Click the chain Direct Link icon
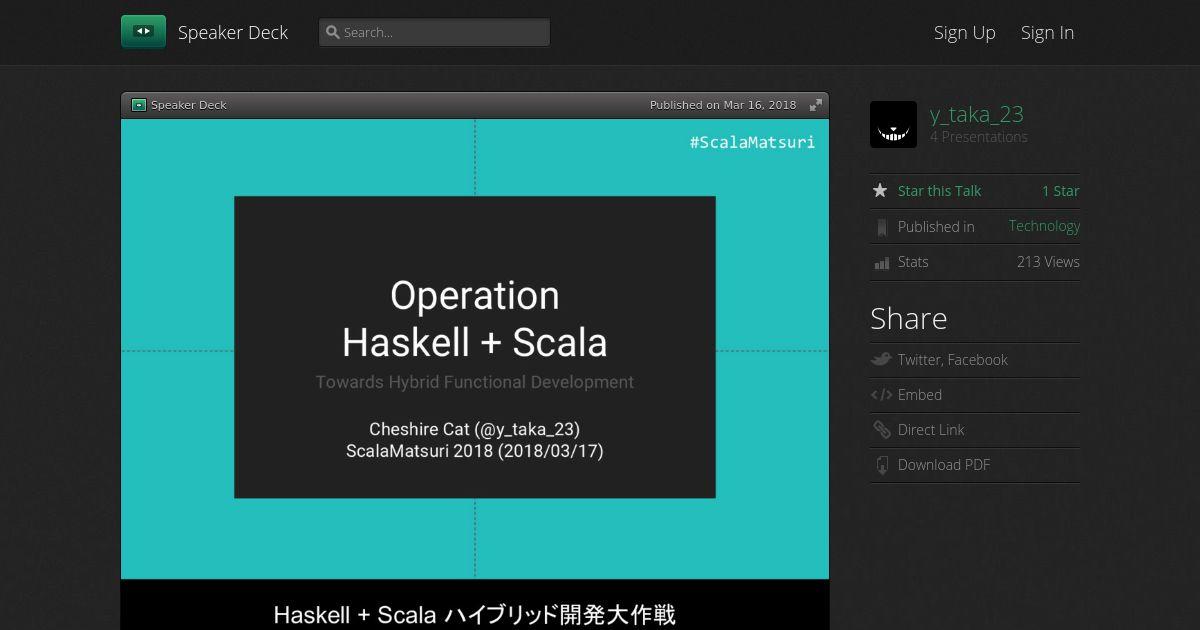Screen dimensions: 1200x630 881,430
